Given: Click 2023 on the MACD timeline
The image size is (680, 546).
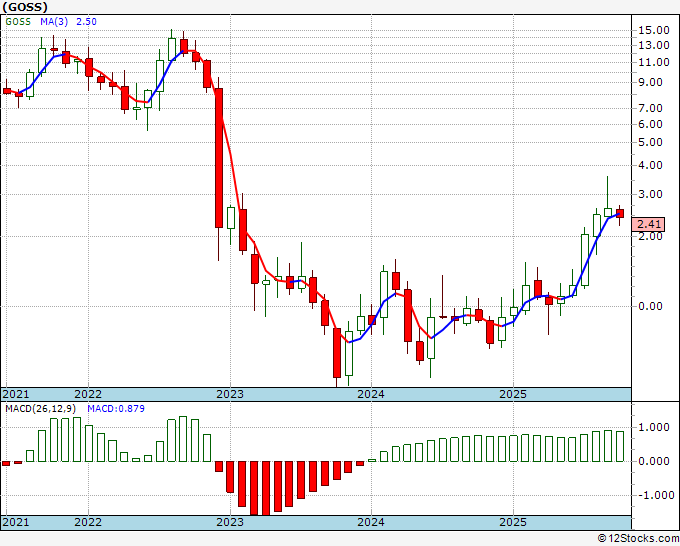Looking at the screenshot, I should pyautogui.click(x=230, y=522).
